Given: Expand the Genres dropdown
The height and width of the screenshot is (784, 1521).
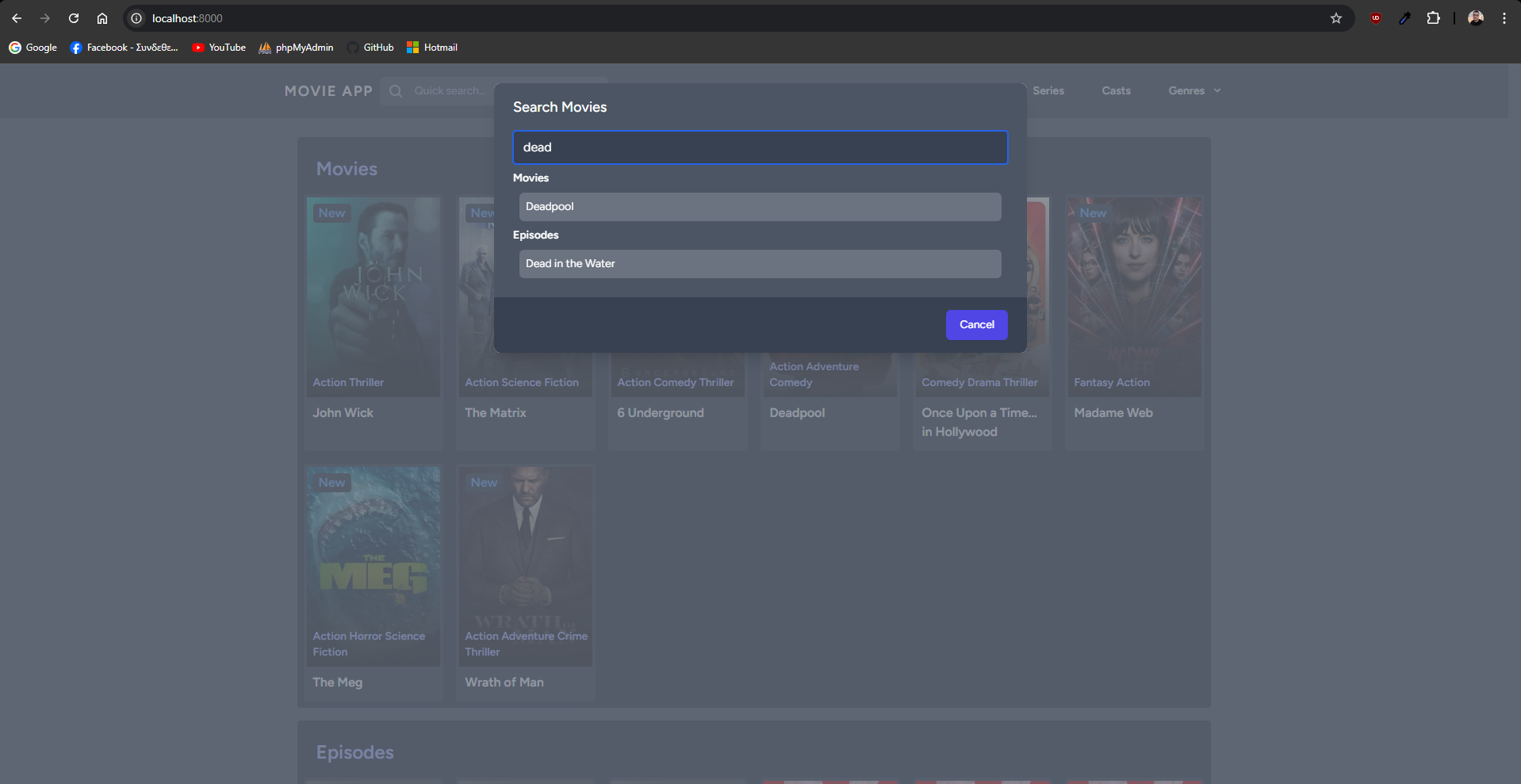Looking at the screenshot, I should [1194, 91].
